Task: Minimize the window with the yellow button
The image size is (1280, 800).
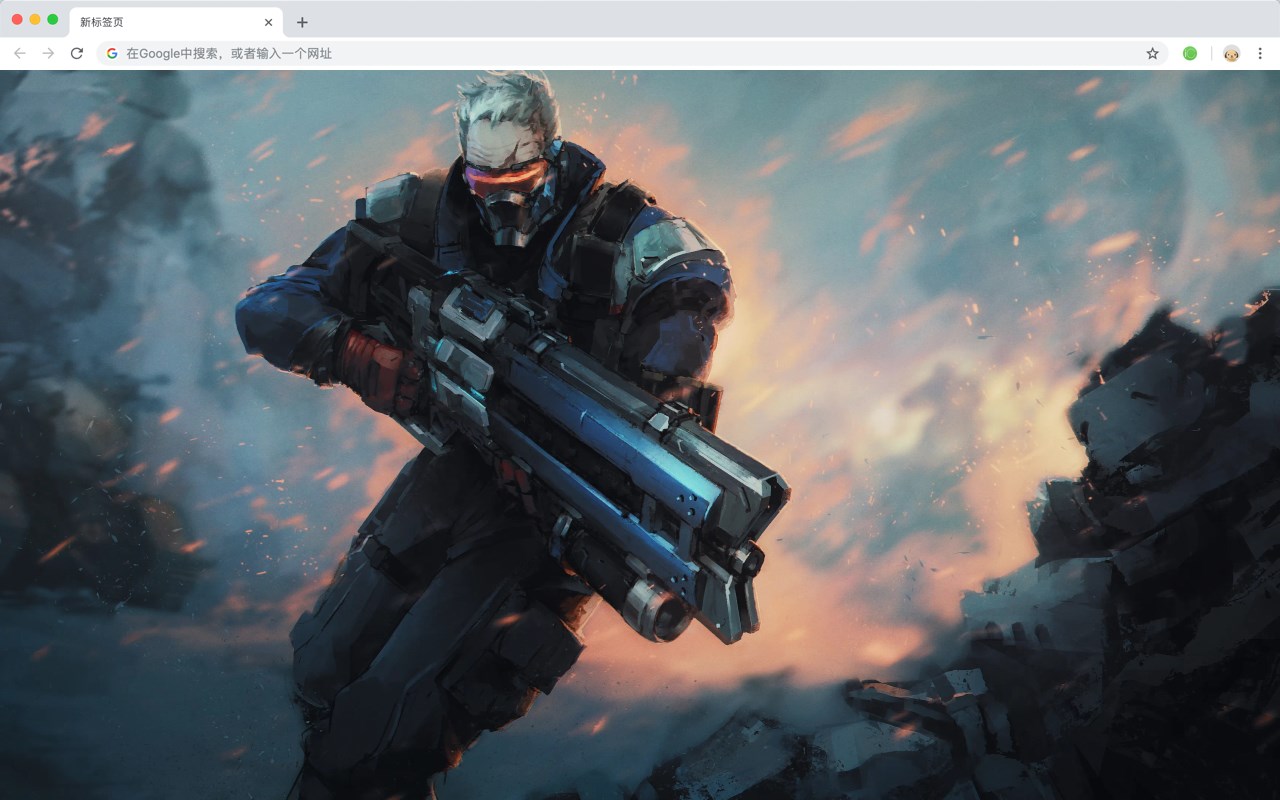Action: pos(35,19)
